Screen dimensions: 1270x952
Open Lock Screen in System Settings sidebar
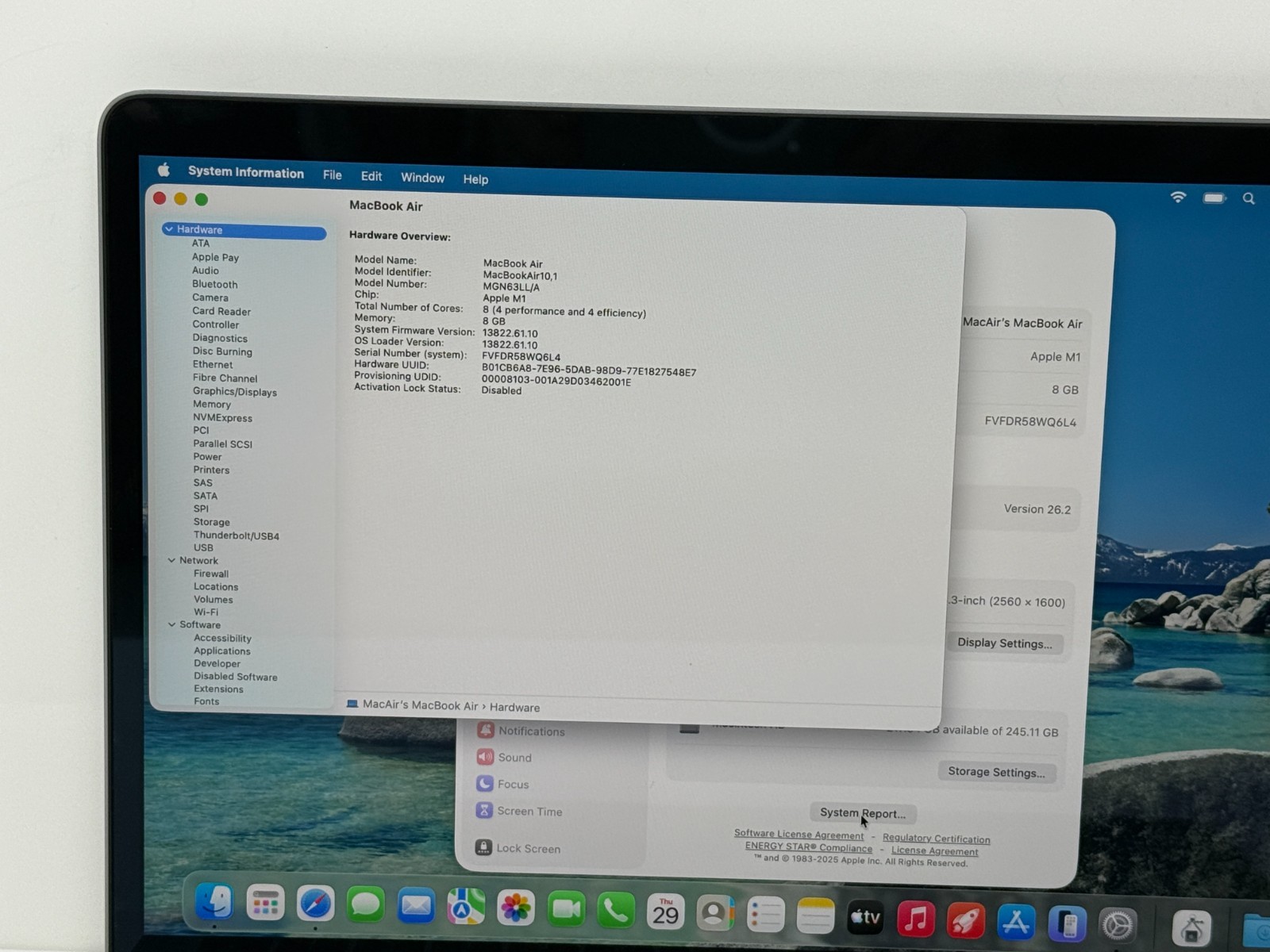518,848
